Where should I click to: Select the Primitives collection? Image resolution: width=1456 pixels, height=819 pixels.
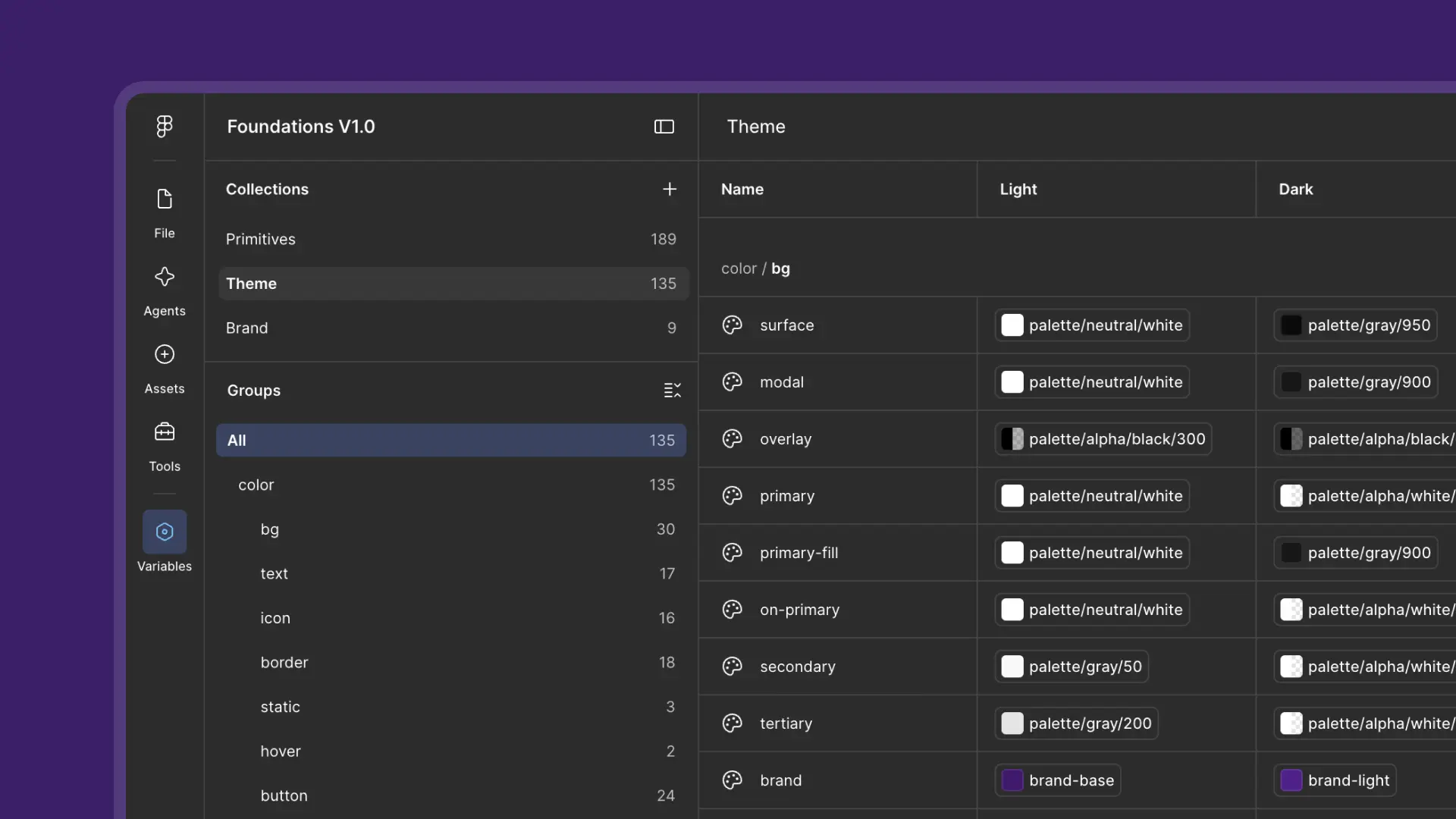click(x=453, y=239)
